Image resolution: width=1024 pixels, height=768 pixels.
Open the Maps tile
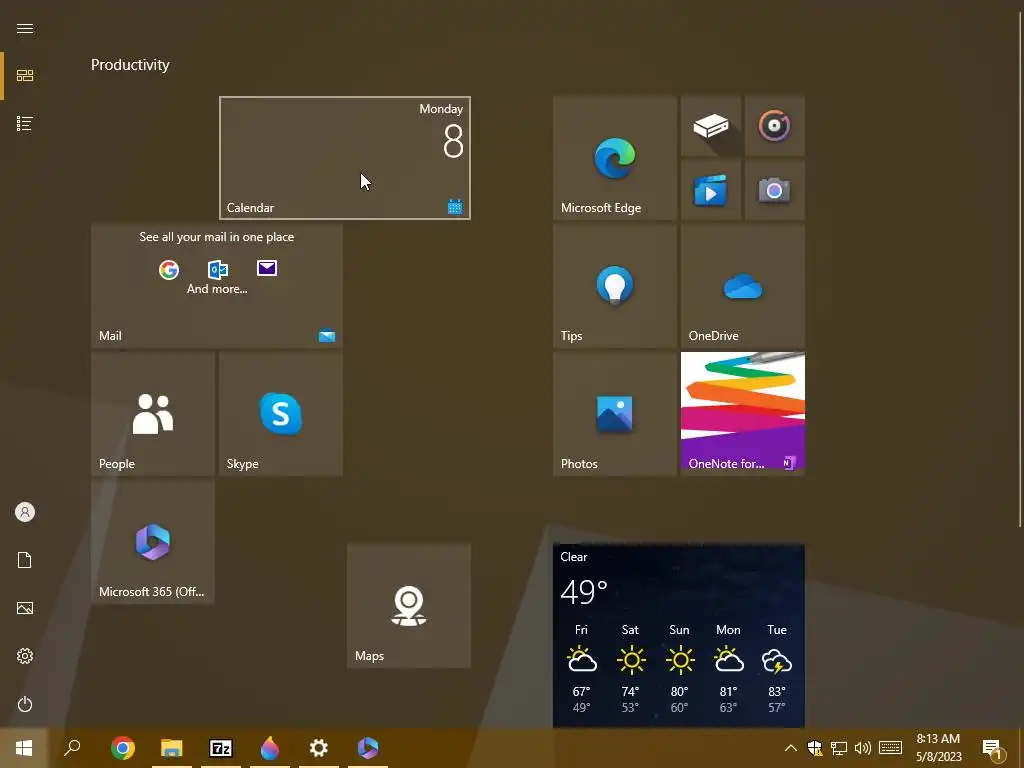409,605
